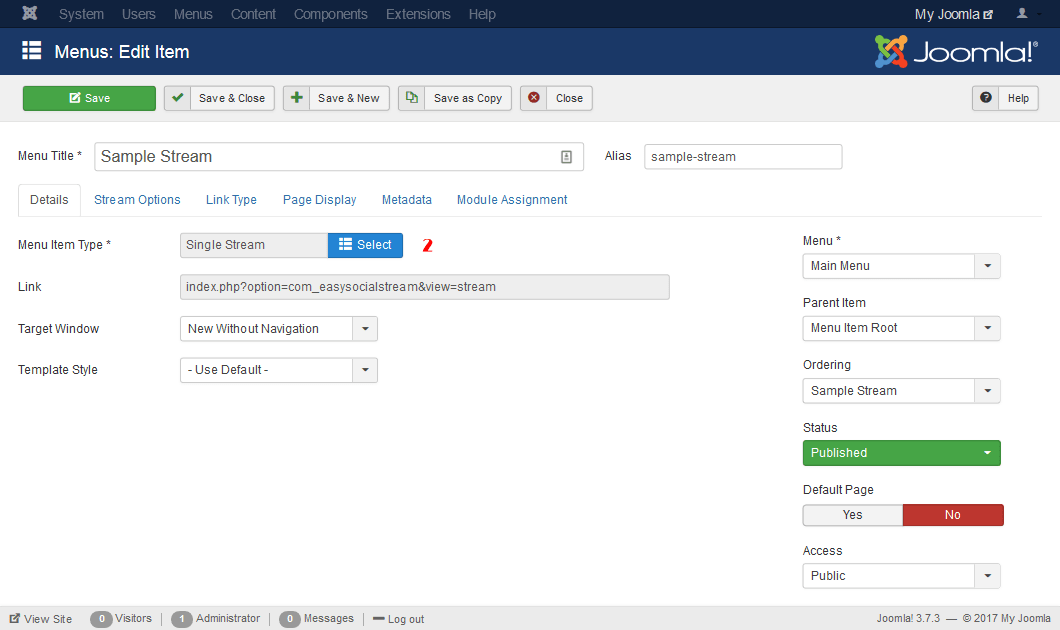Change the Published status dropdown
Image resolution: width=1060 pixels, height=630 pixels.
[x=901, y=453]
